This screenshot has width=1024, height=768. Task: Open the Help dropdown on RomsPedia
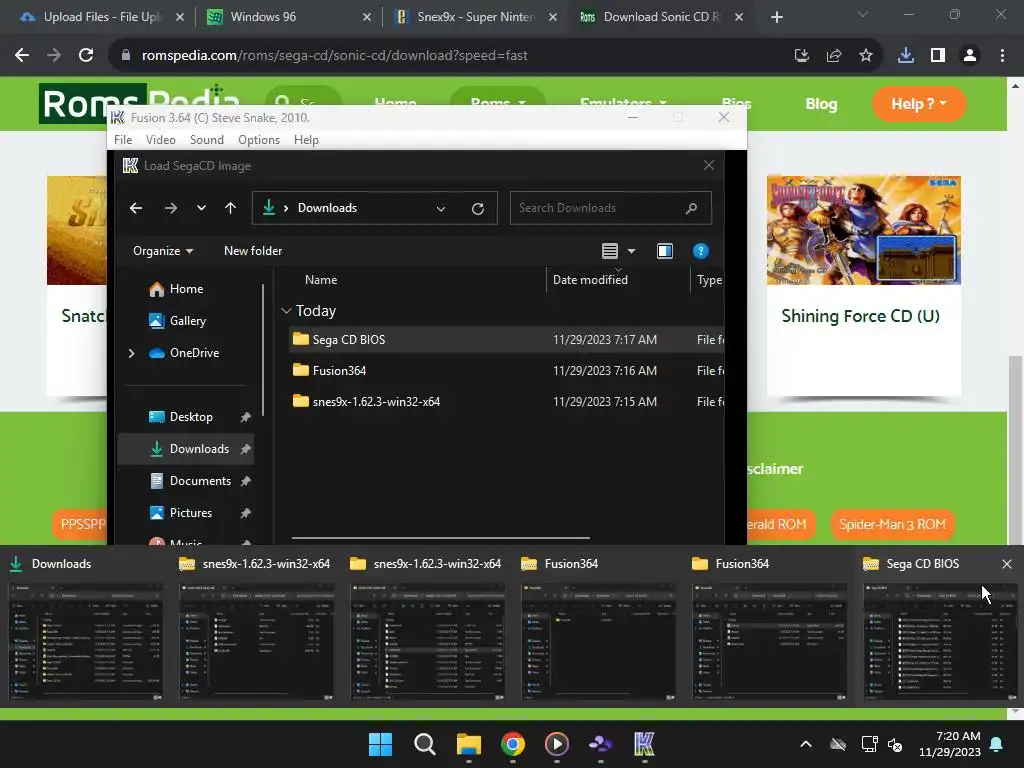click(x=919, y=104)
